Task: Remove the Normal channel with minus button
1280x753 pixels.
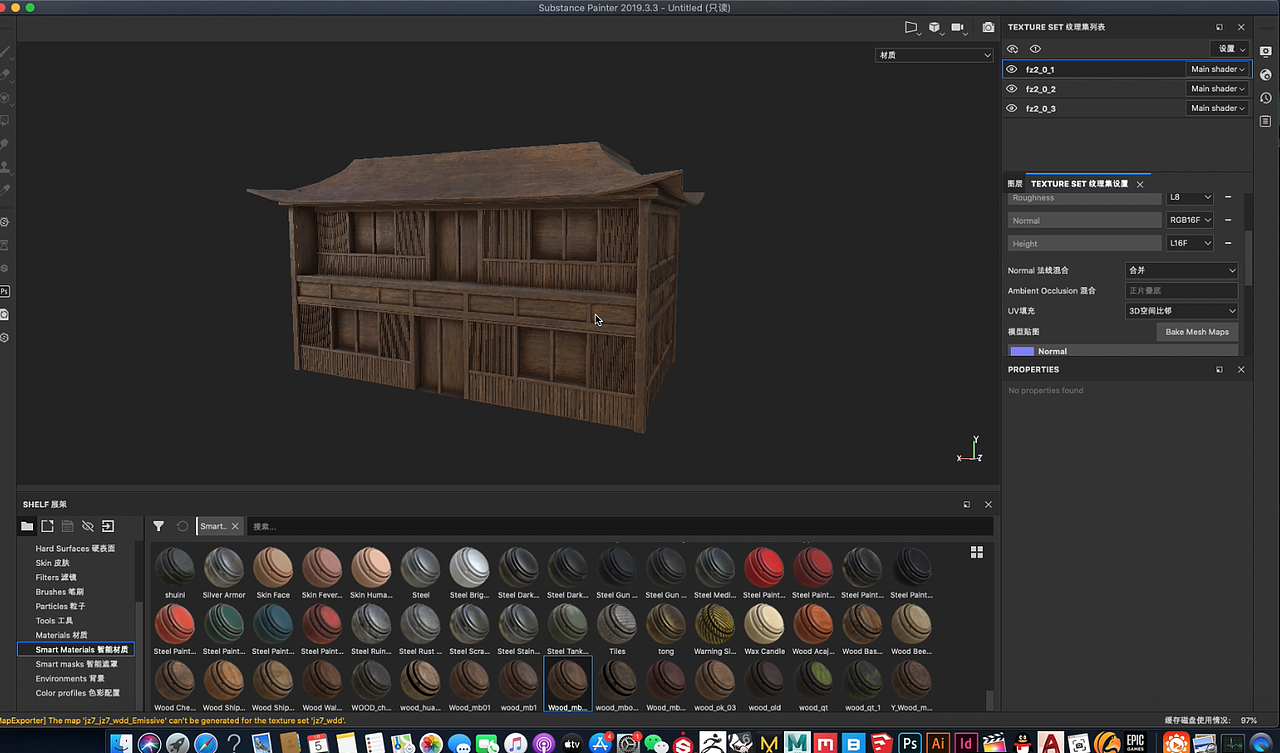Action: pyautogui.click(x=1228, y=220)
